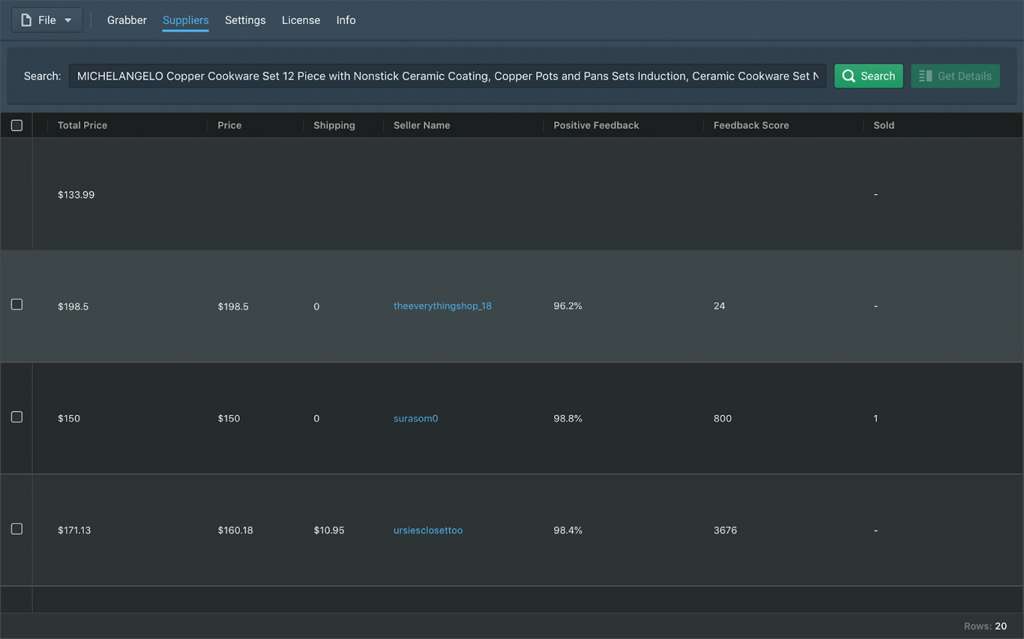
Task: Click inside the search text field
Action: pyautogui.click(x=447, y=76)
